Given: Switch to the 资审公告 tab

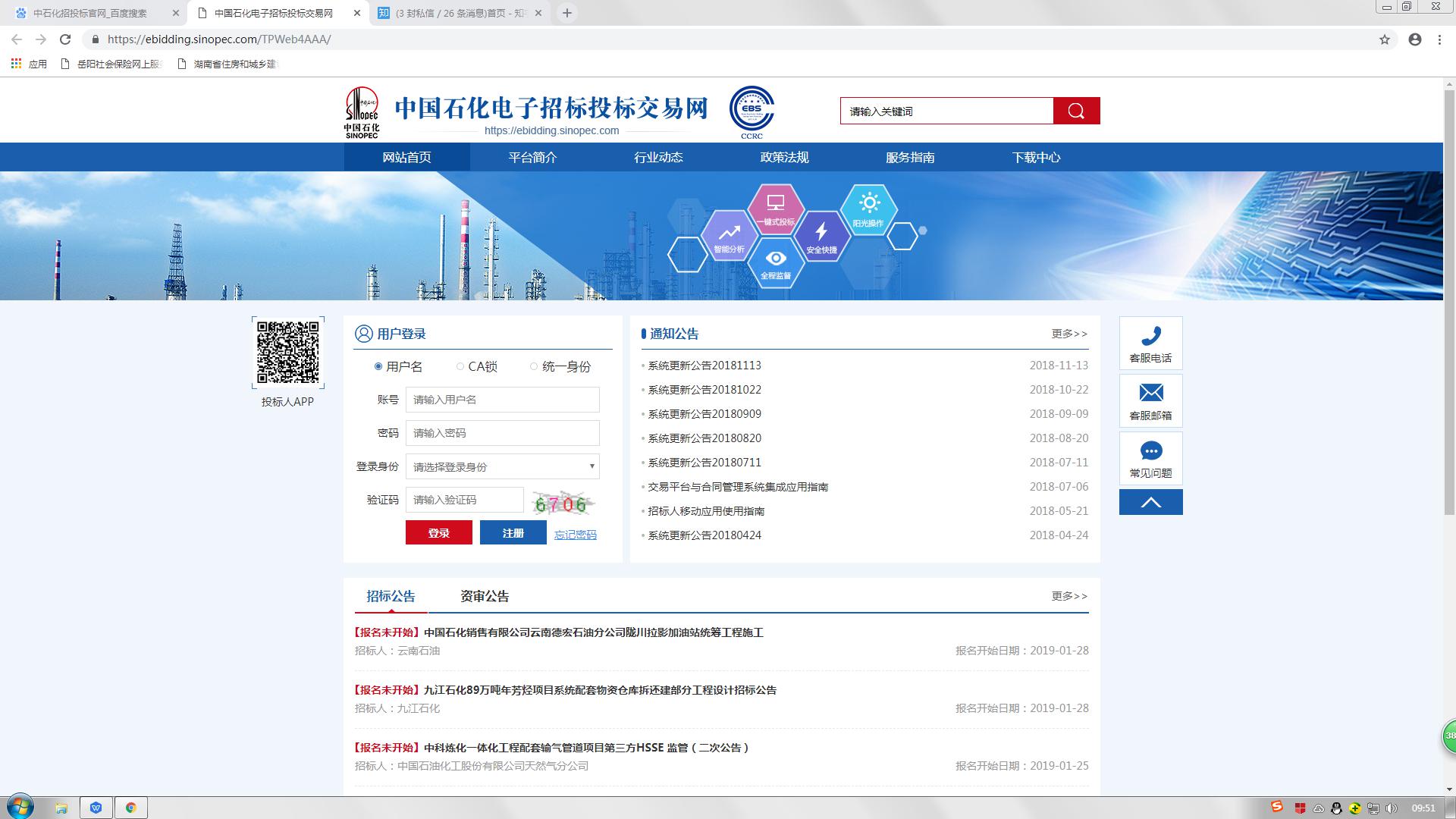Looking at the screenshot, I should pos(485,596).
